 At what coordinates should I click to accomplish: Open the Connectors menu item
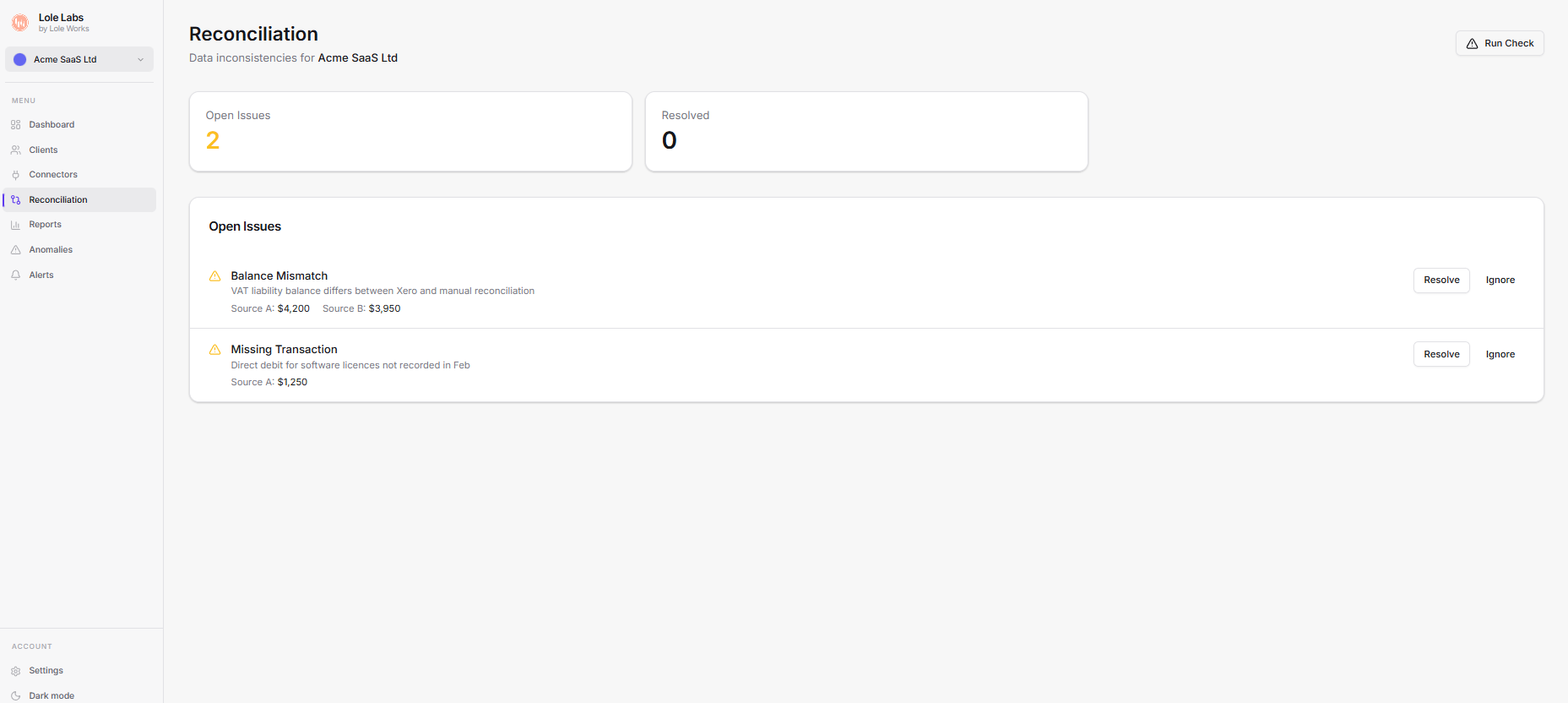79,175
